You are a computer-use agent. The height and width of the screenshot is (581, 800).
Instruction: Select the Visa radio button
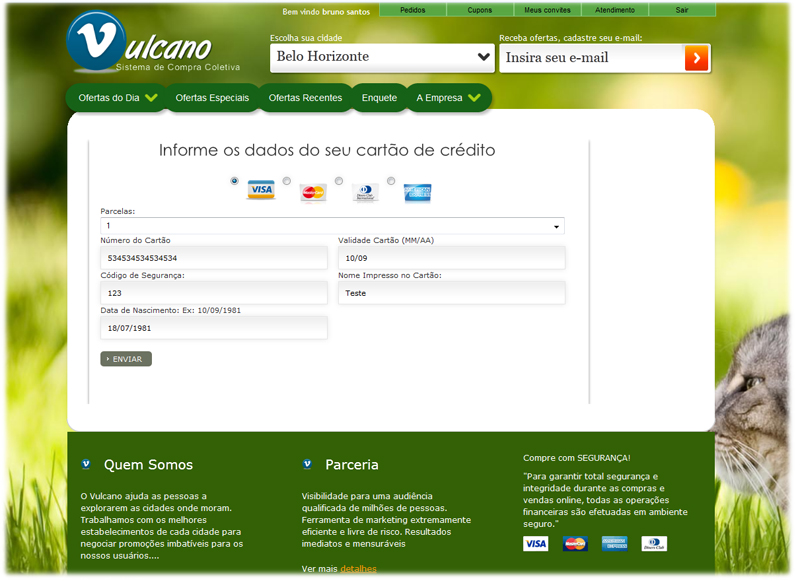(234, 181)
